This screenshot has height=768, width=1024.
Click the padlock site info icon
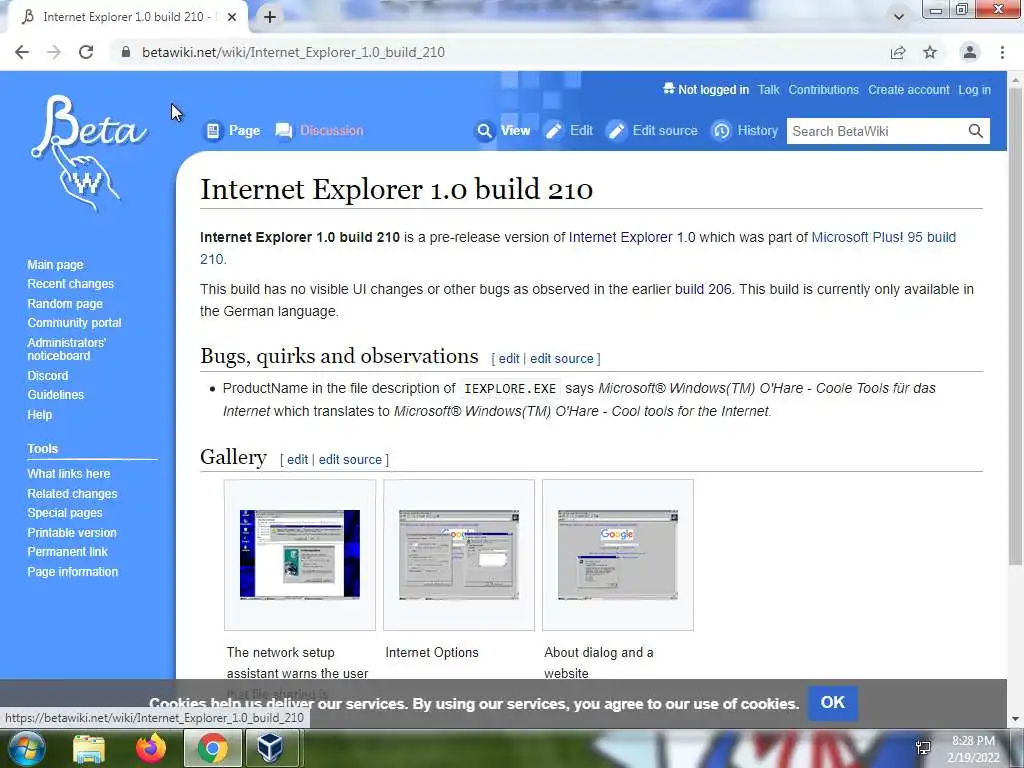(x=125, y=52)
